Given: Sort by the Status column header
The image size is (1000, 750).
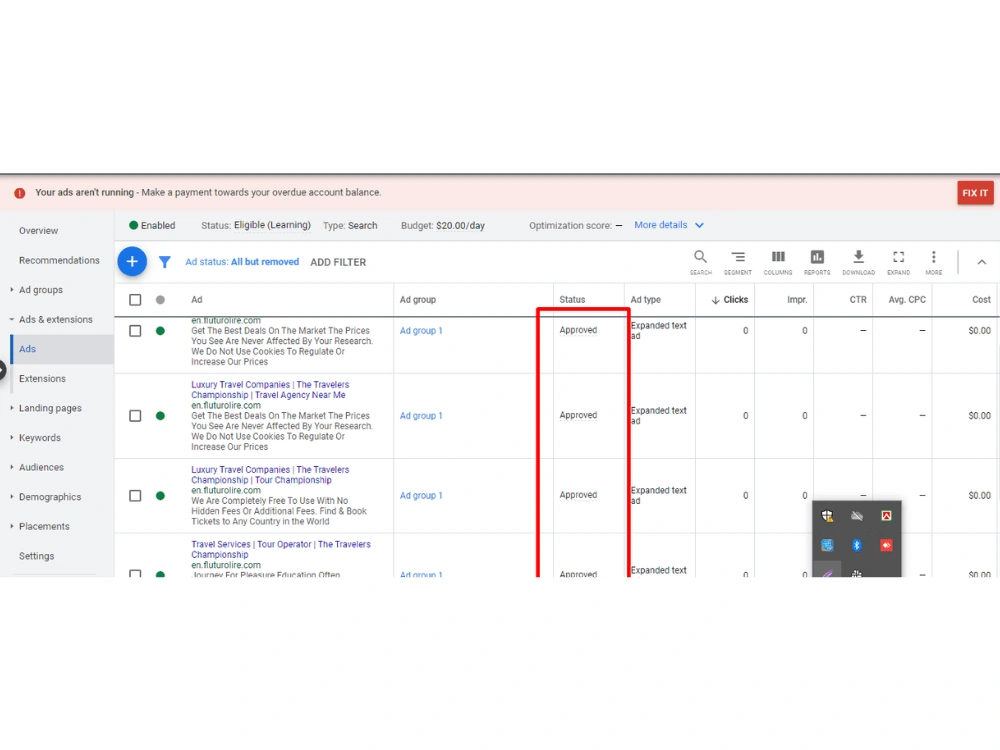Looking at the screenshot, I should [x=572, y=300].
